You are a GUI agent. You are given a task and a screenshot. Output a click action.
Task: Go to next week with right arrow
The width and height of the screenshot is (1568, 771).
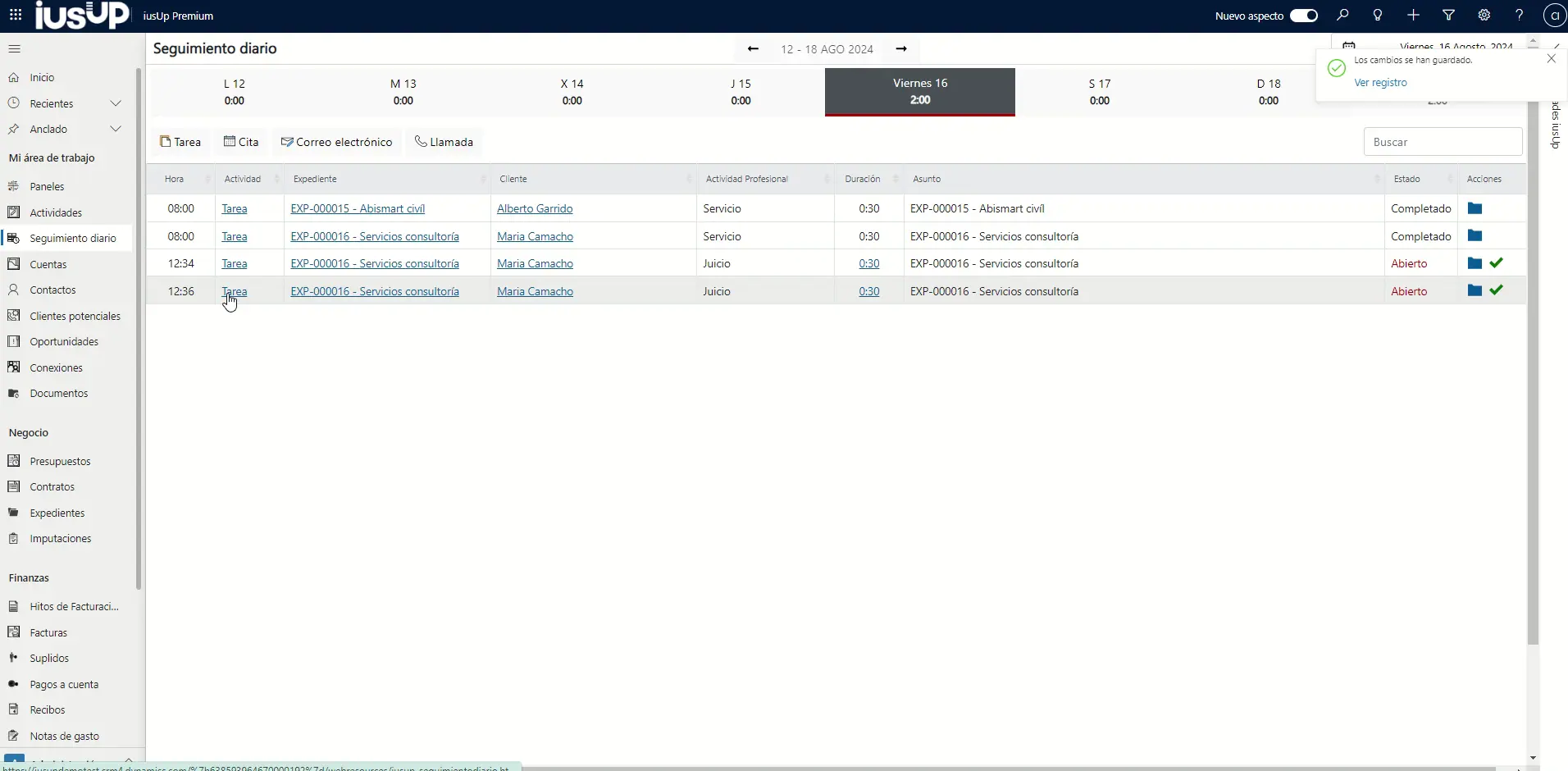tap(901, 49)
